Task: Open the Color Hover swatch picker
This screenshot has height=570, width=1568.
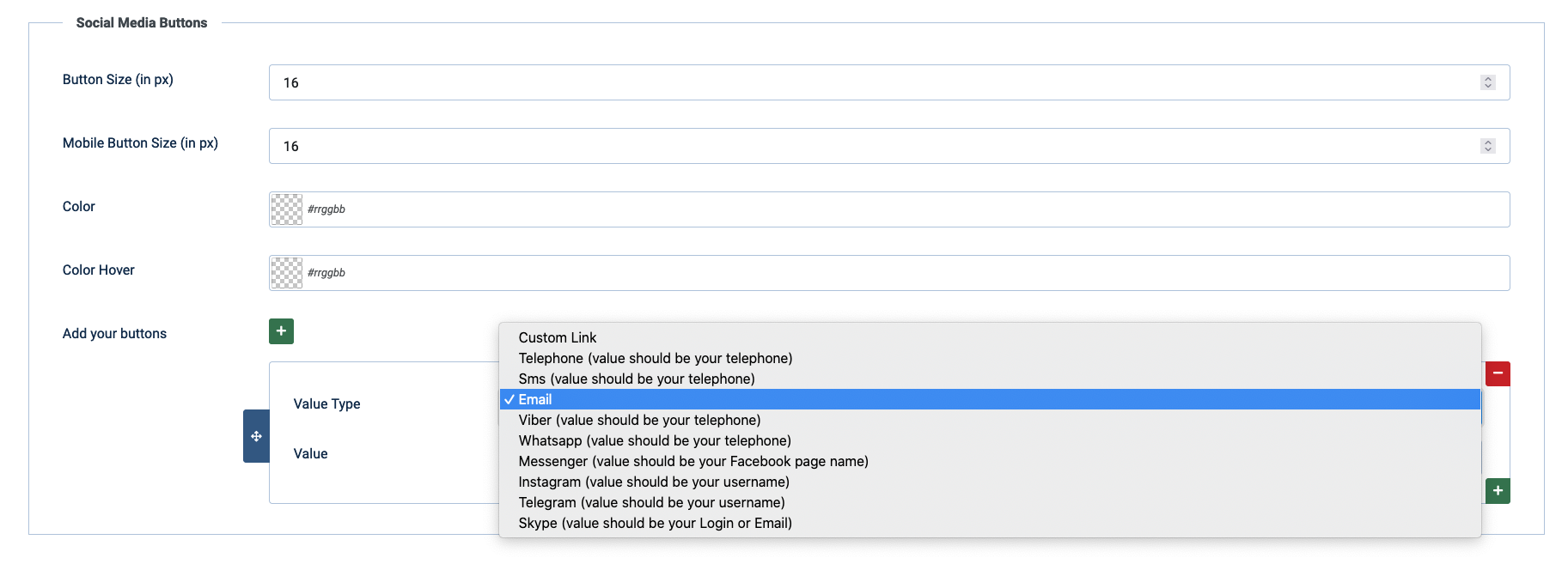Action: (287, 273)
